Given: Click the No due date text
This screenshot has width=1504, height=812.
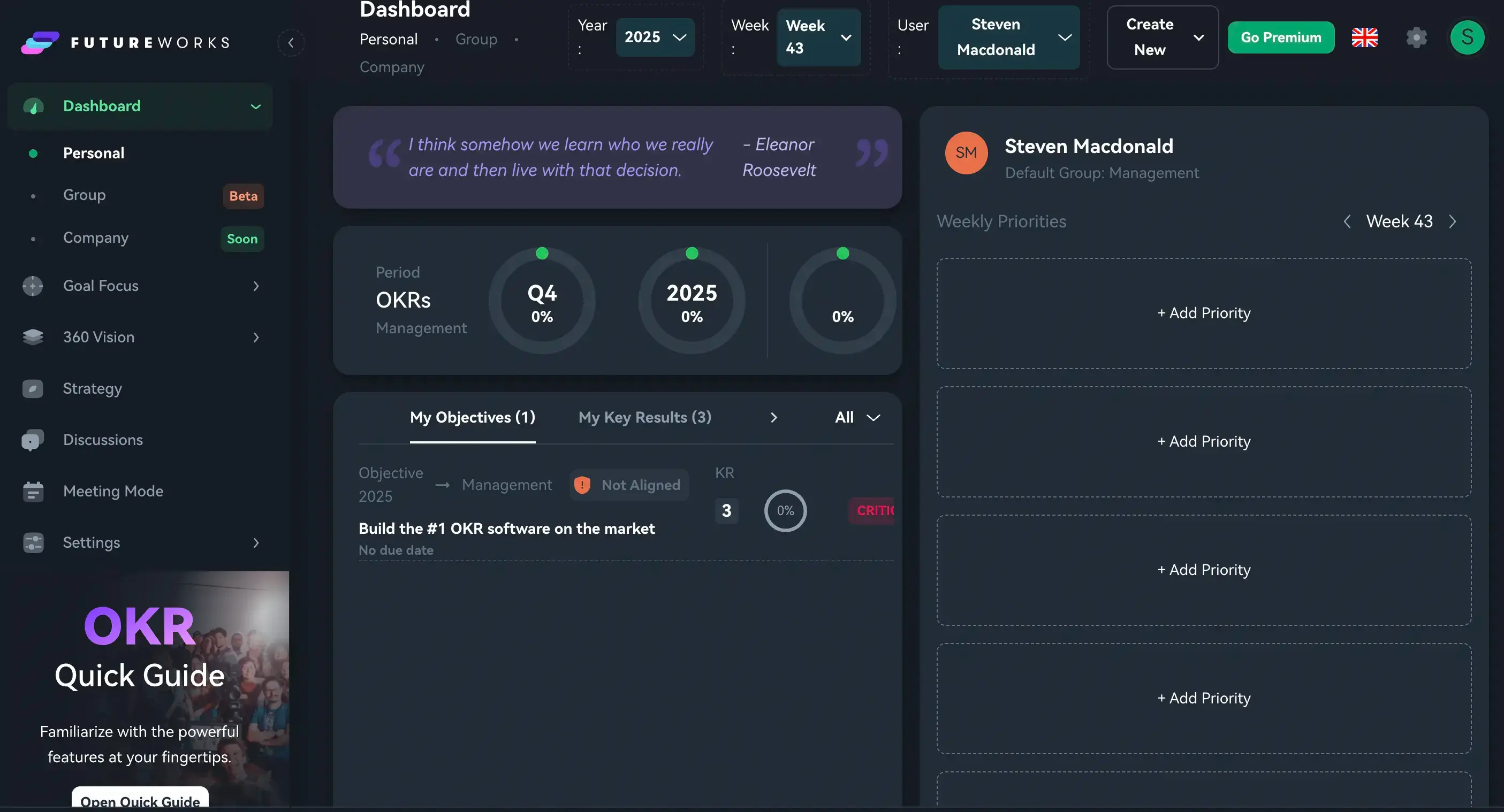Looking at the screenshot, I should click(x=396, y=550).
